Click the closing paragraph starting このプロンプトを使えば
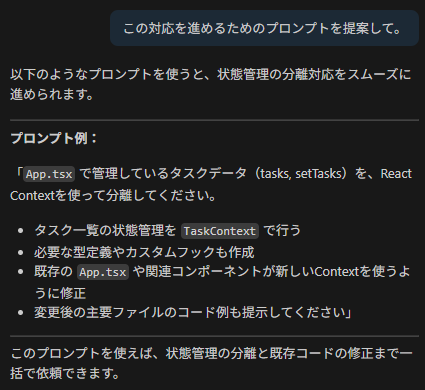 click(211, 363)
